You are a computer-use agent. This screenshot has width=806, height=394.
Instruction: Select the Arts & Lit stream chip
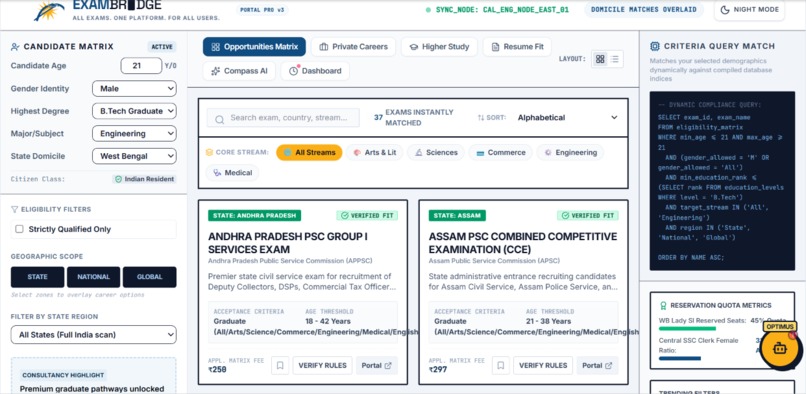(x=374, y=153)
